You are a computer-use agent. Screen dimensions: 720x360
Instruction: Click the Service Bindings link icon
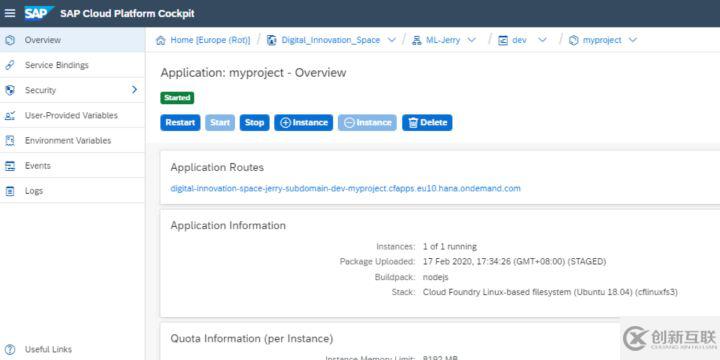tap(10, 65)
